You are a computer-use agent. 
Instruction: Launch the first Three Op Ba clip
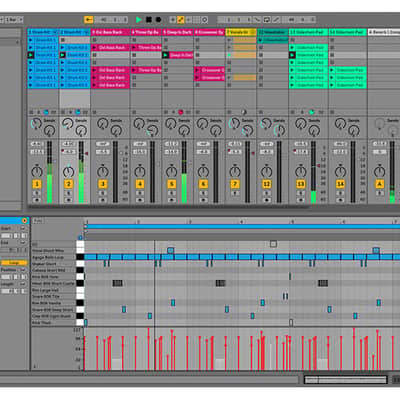pos(134,48)
